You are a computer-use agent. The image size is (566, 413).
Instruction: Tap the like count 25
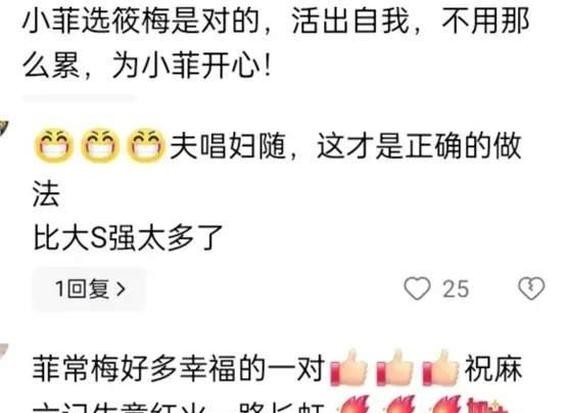[x=456, y=289]
